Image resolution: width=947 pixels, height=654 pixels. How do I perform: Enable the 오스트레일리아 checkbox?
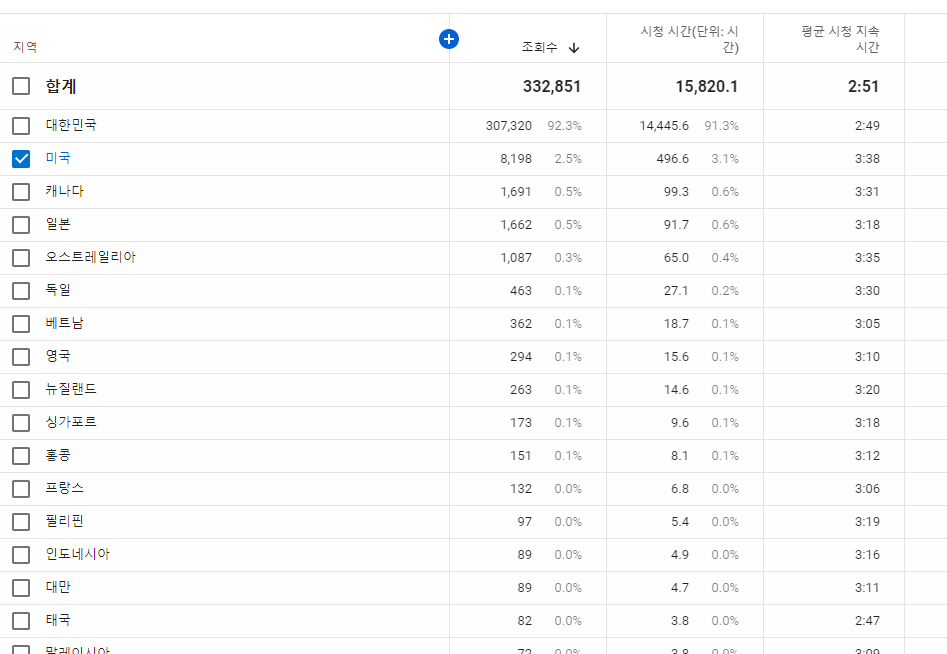pyautogui.click(x=21, y=258)
